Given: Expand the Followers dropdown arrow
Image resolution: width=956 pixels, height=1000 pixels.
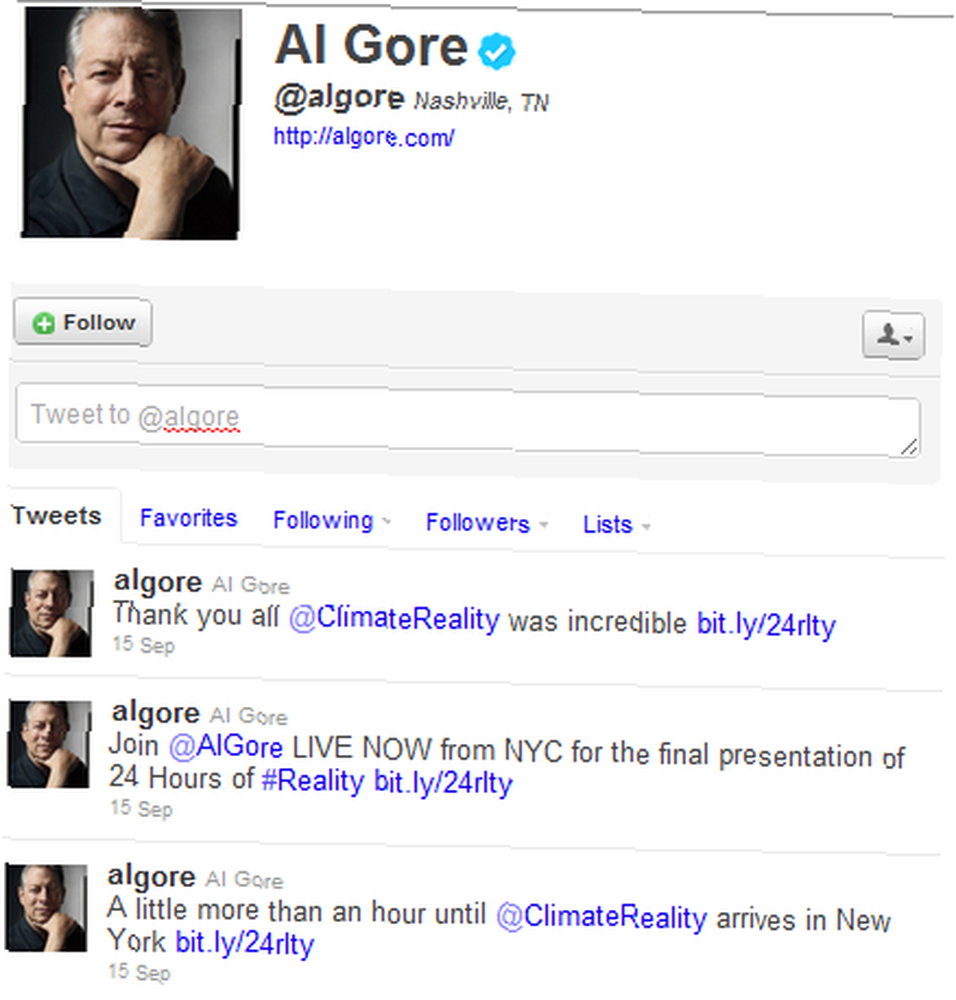Looking at the screenshot, I should click(543, 524).
